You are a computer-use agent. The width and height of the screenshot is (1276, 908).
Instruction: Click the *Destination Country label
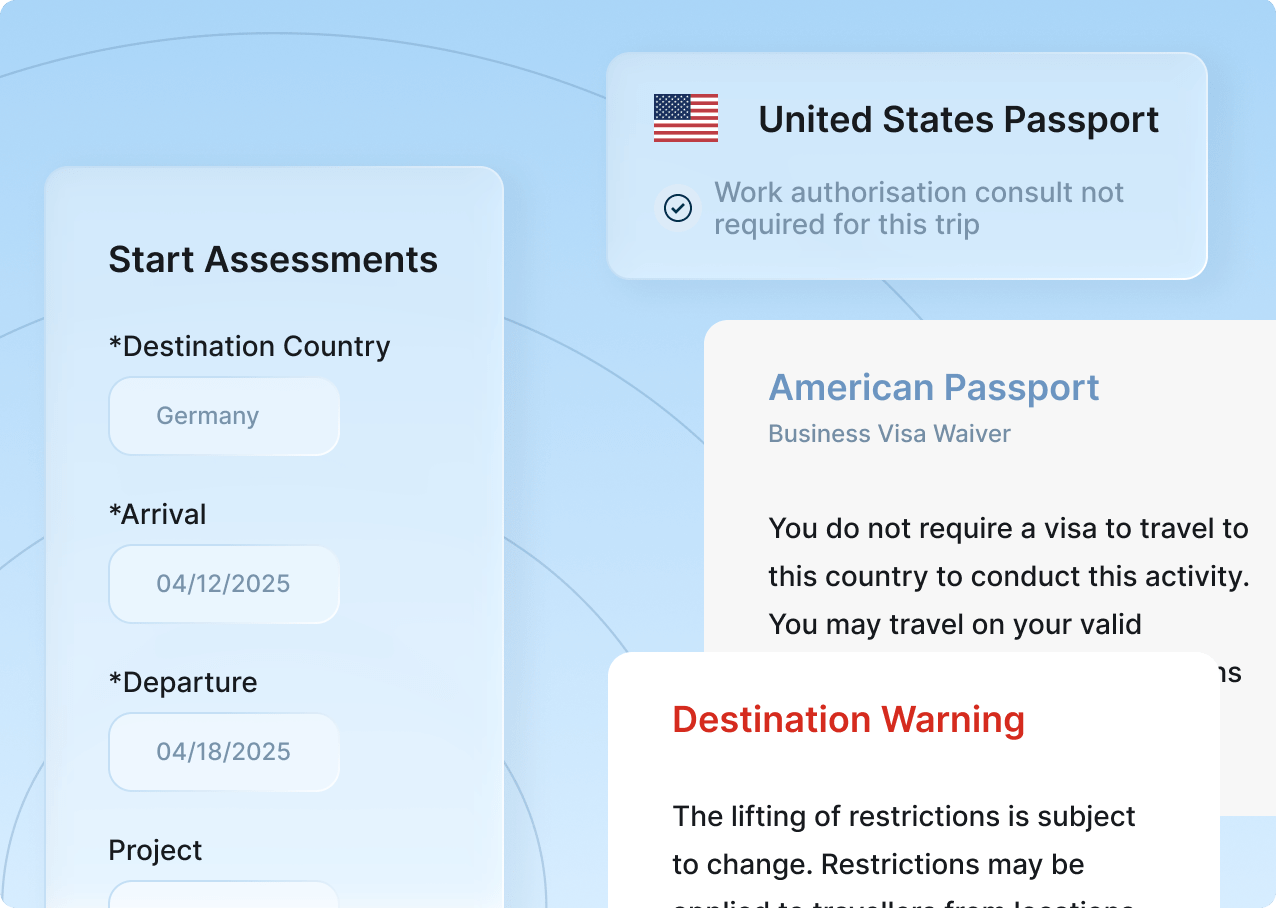(x=249, y=347)
